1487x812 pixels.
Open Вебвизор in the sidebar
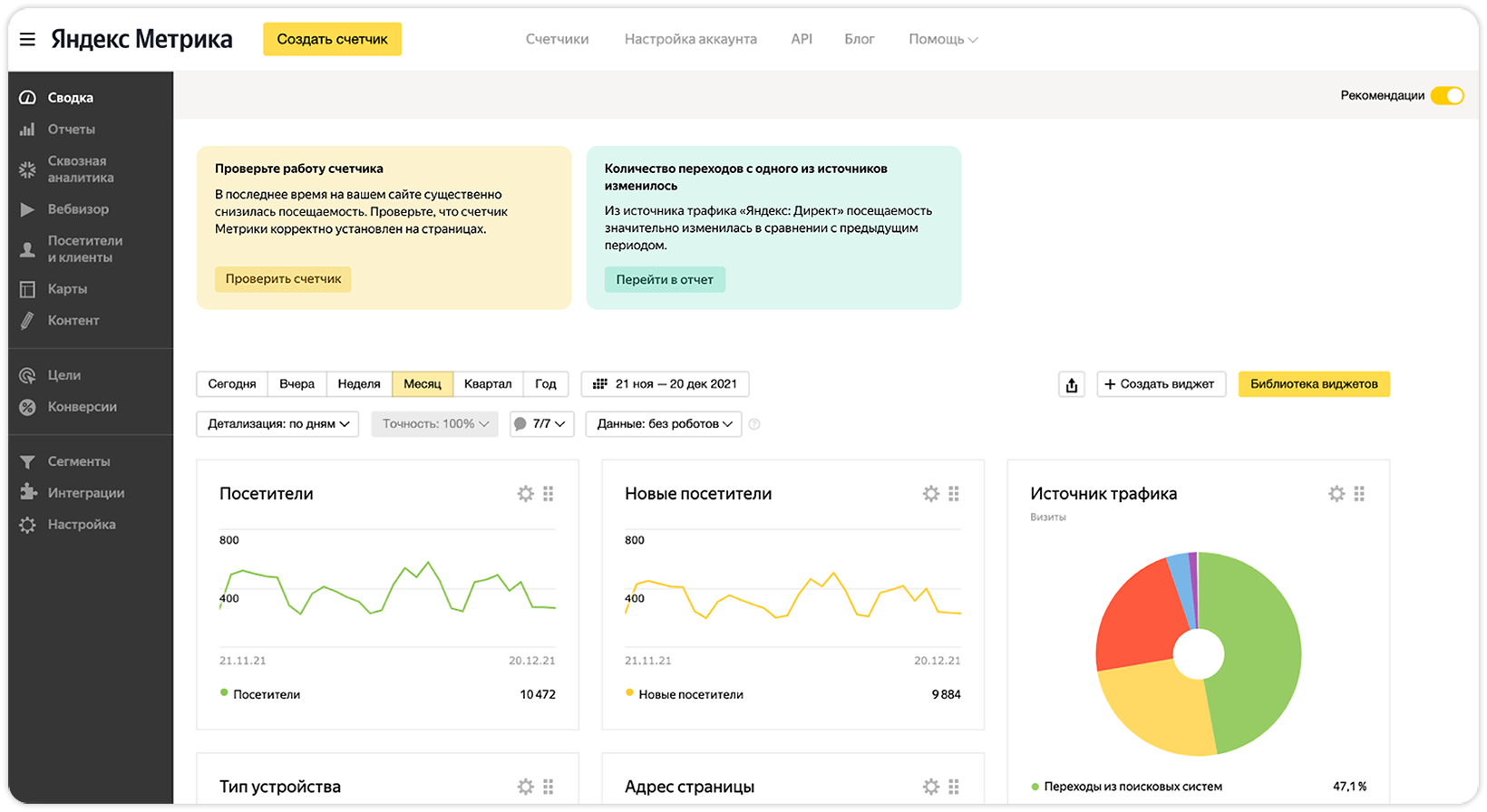pyautogui.click(x=78, y=209)
